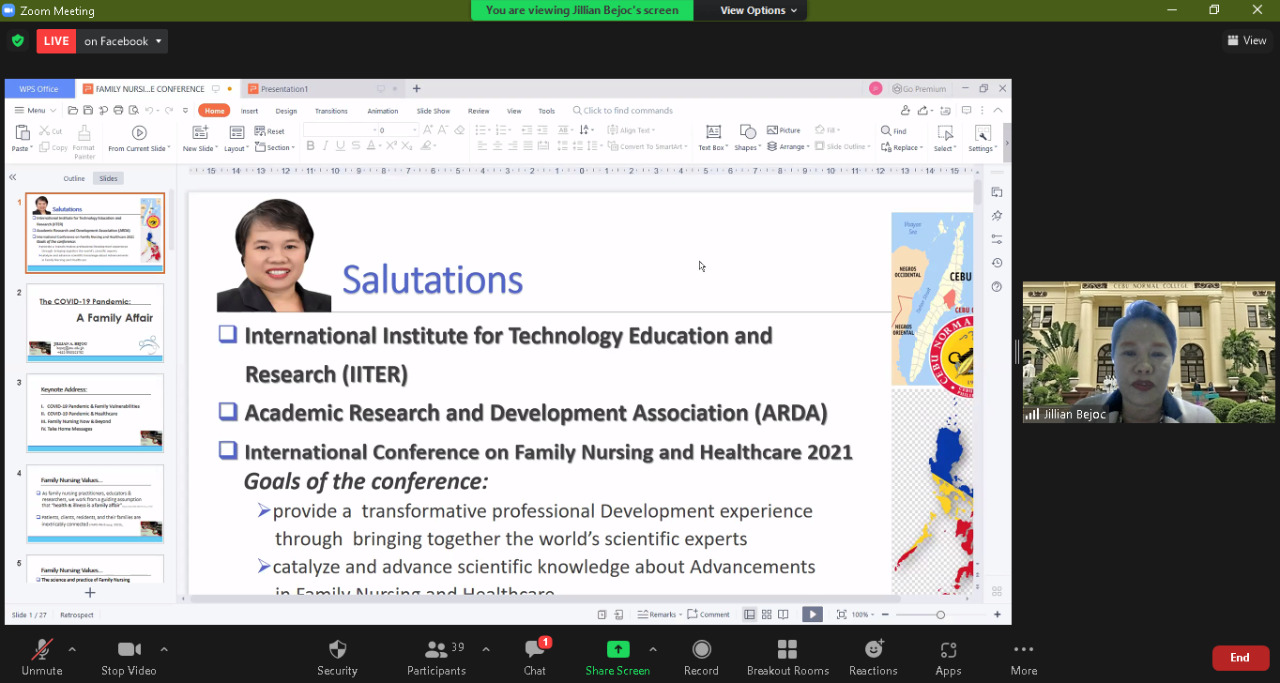
Task: Click the Find button
Action: point(894,131)
